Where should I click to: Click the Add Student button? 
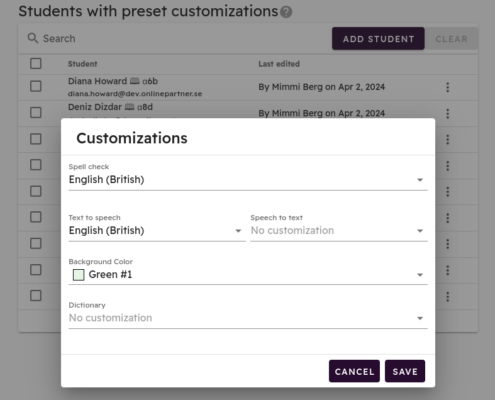click(x=378, y=39)
